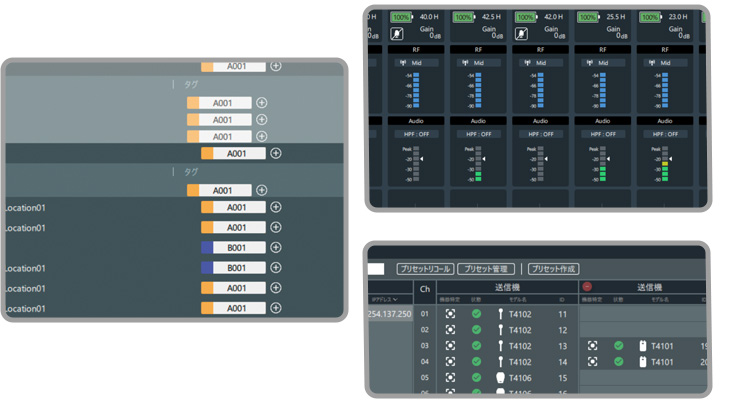This screenshot has height=400, width=734.
Task: Click the Ch column header
Action: [425, 289]
